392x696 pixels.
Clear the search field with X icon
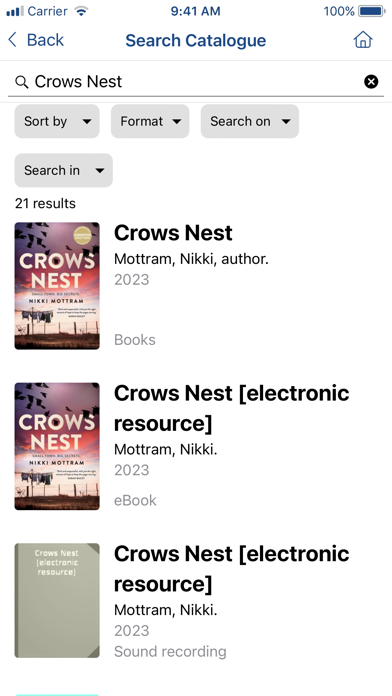point(371,82)
